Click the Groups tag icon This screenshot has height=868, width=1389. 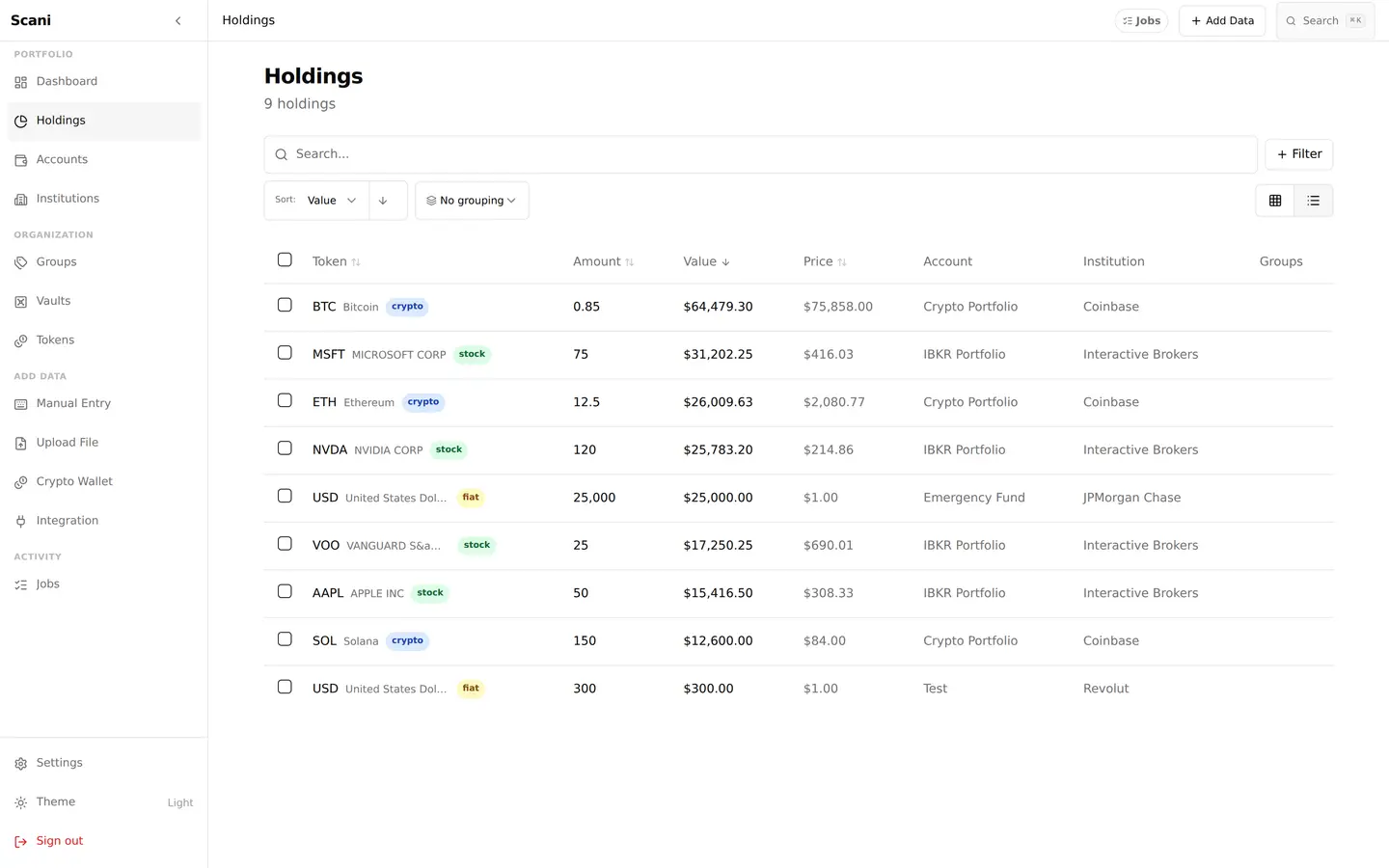[21, 262]
